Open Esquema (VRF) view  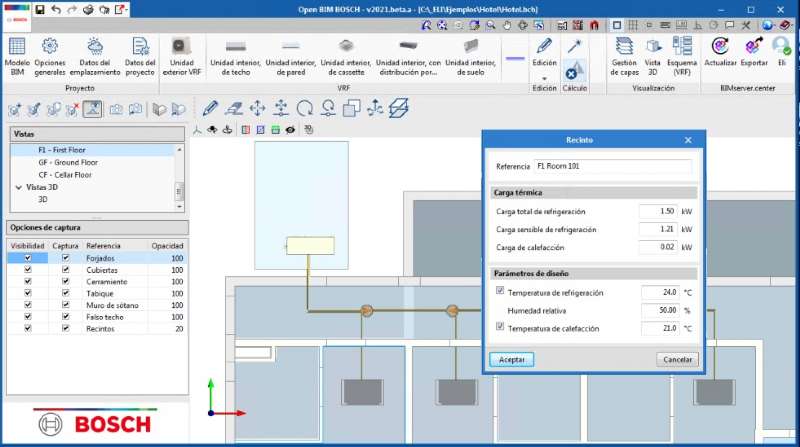pos(682,57)
